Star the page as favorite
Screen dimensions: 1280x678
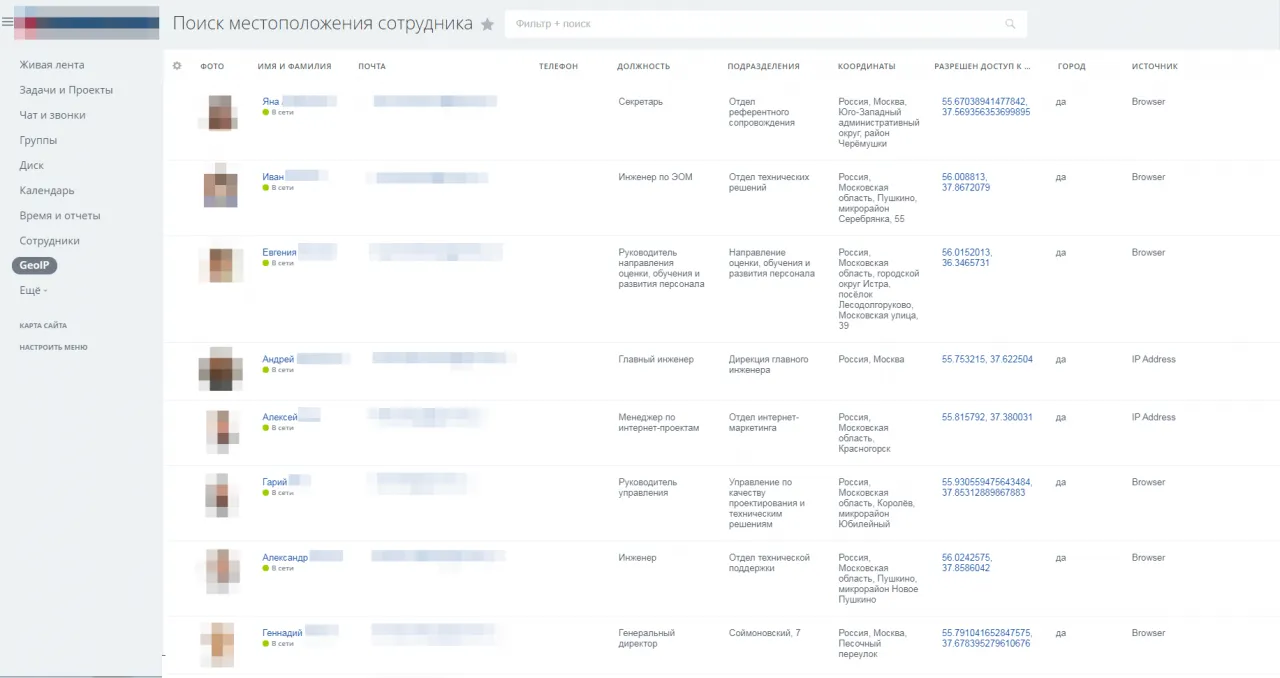click(487, 24)
